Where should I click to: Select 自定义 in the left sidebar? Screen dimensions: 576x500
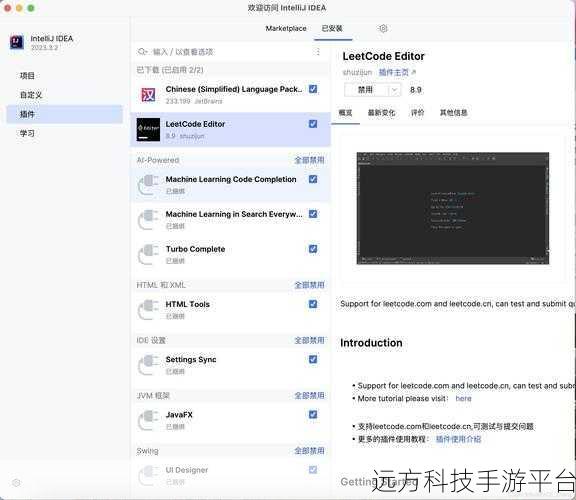pyautogui.click(x=65, y=95)
